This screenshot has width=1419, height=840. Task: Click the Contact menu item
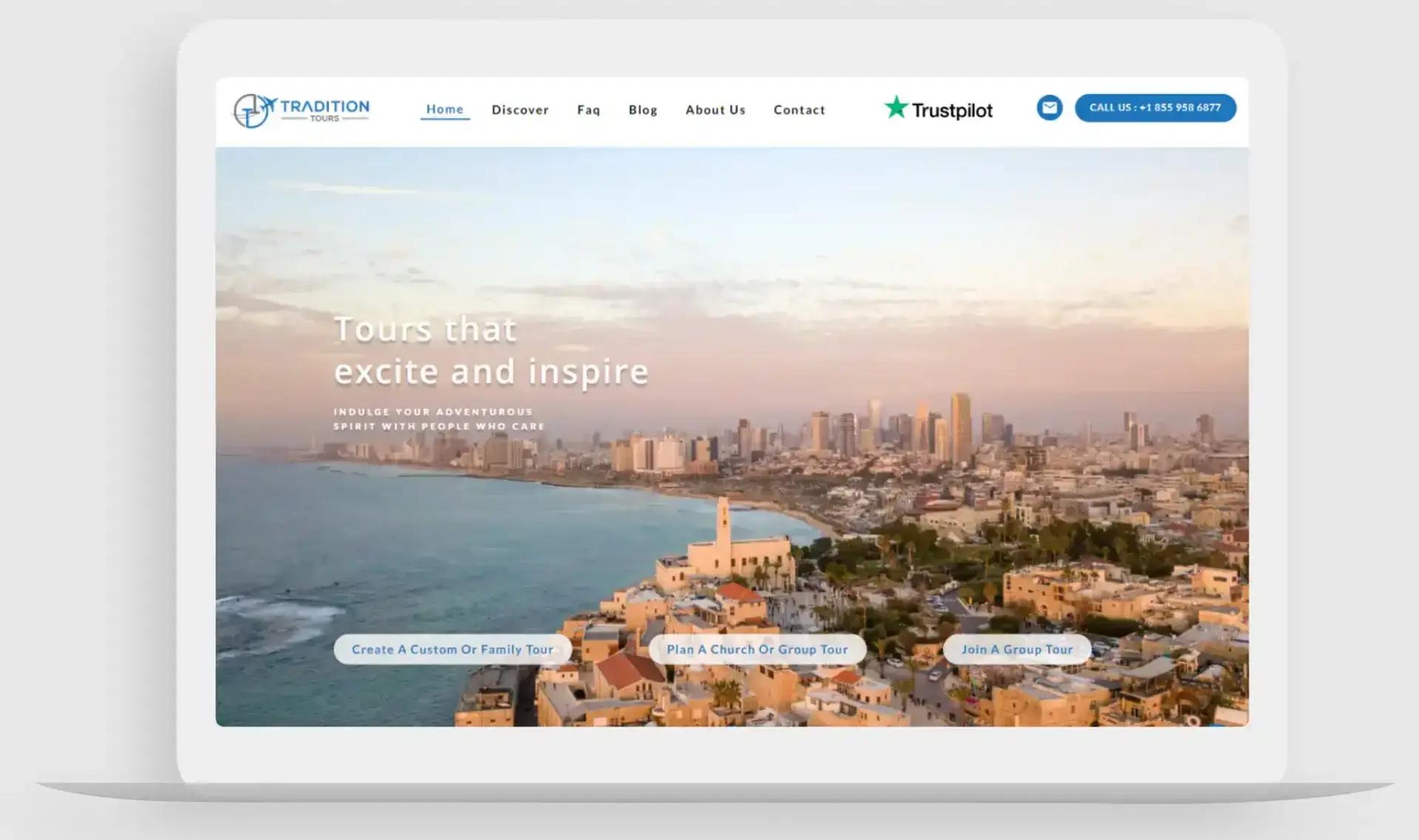click(799, 109)
